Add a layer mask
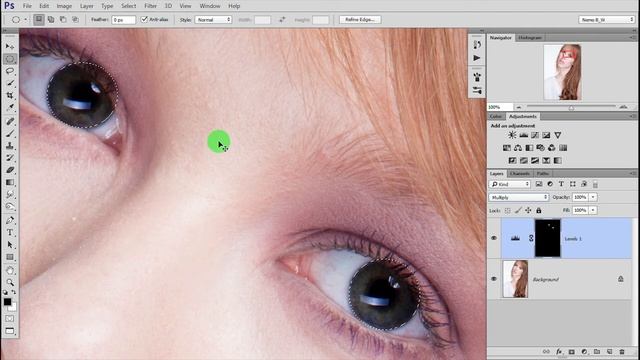This screenshot has height=360, width=640. tap(571, 352)
